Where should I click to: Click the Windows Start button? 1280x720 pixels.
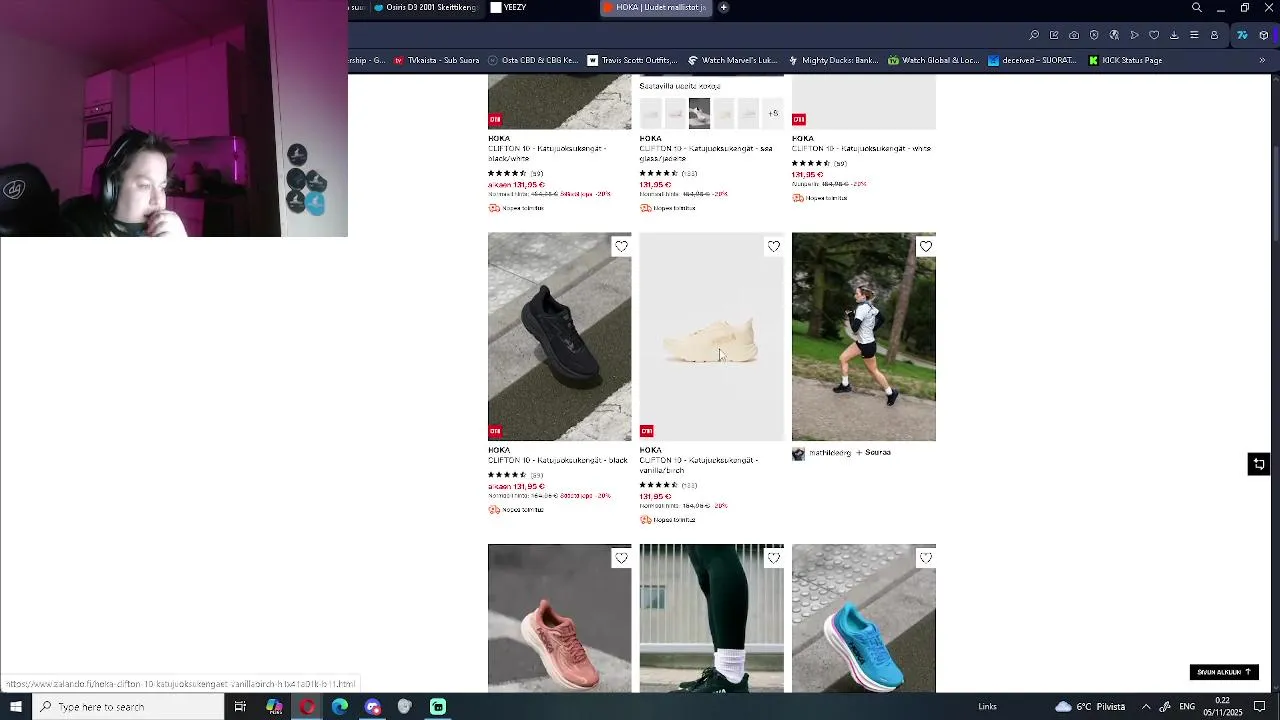click(16, 707)
